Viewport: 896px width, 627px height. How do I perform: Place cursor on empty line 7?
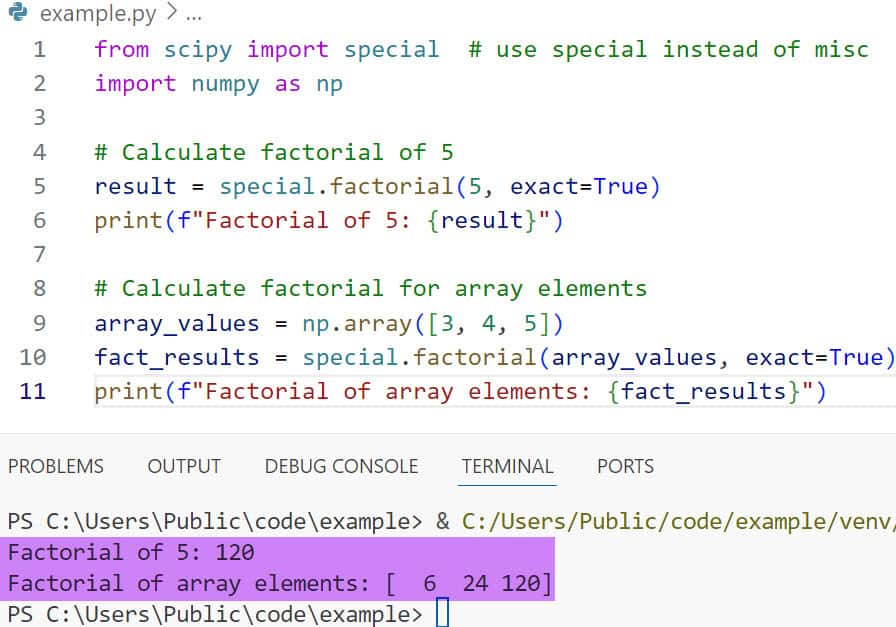[x=300, y=254]
